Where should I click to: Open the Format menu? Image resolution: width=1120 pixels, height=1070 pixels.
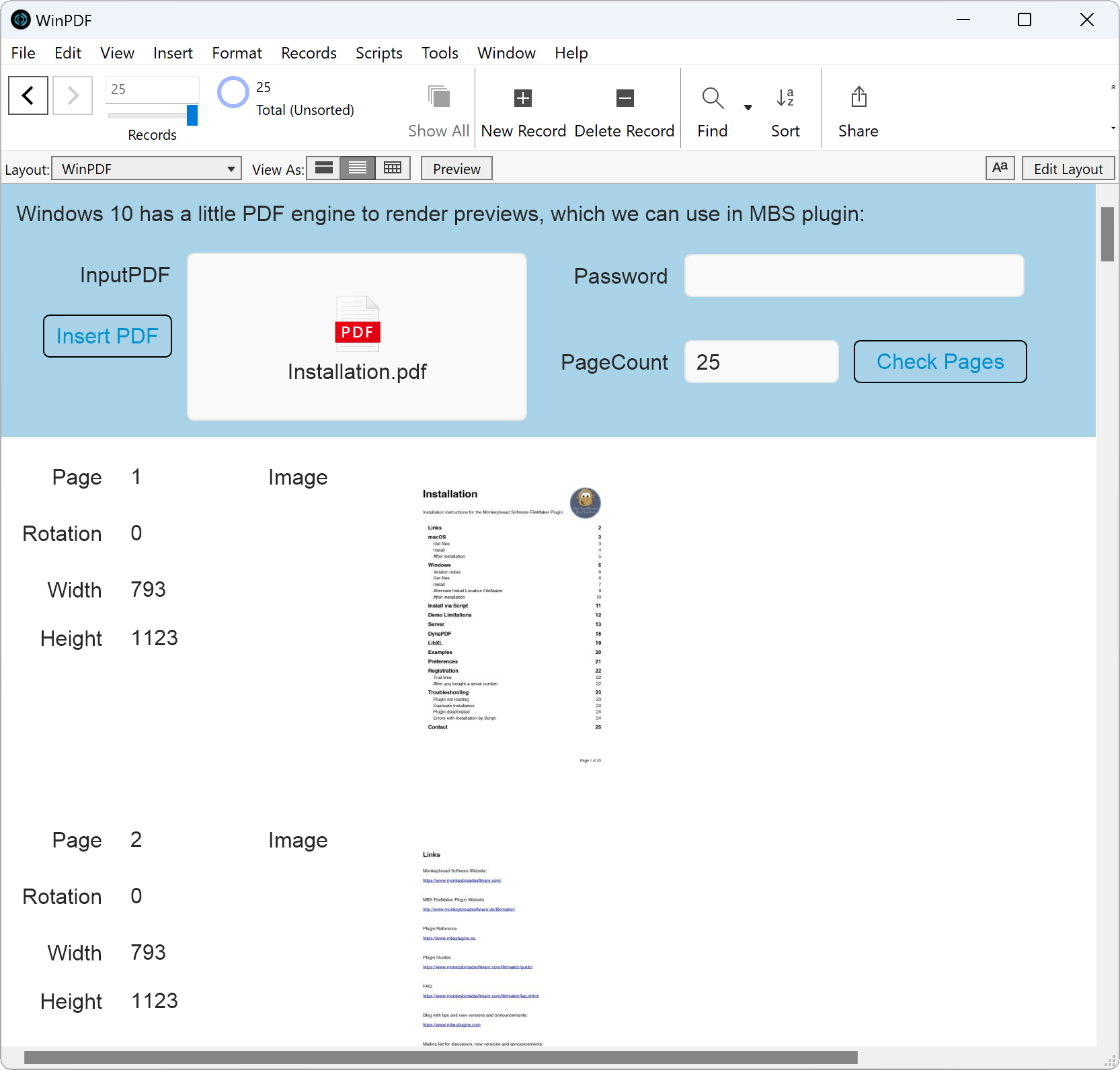click(x=237, y=53)
